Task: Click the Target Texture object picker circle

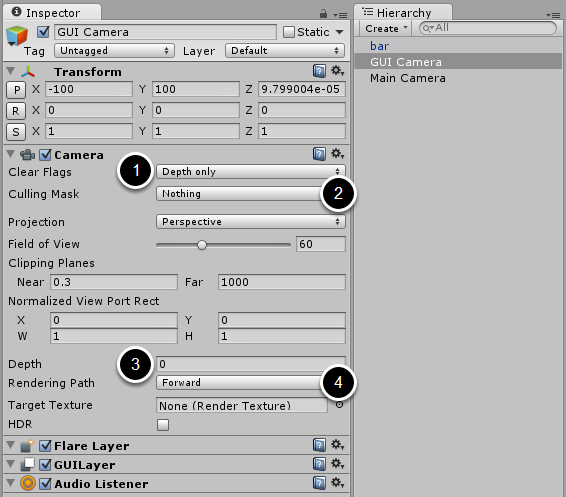Action: (x=339, y=405)
